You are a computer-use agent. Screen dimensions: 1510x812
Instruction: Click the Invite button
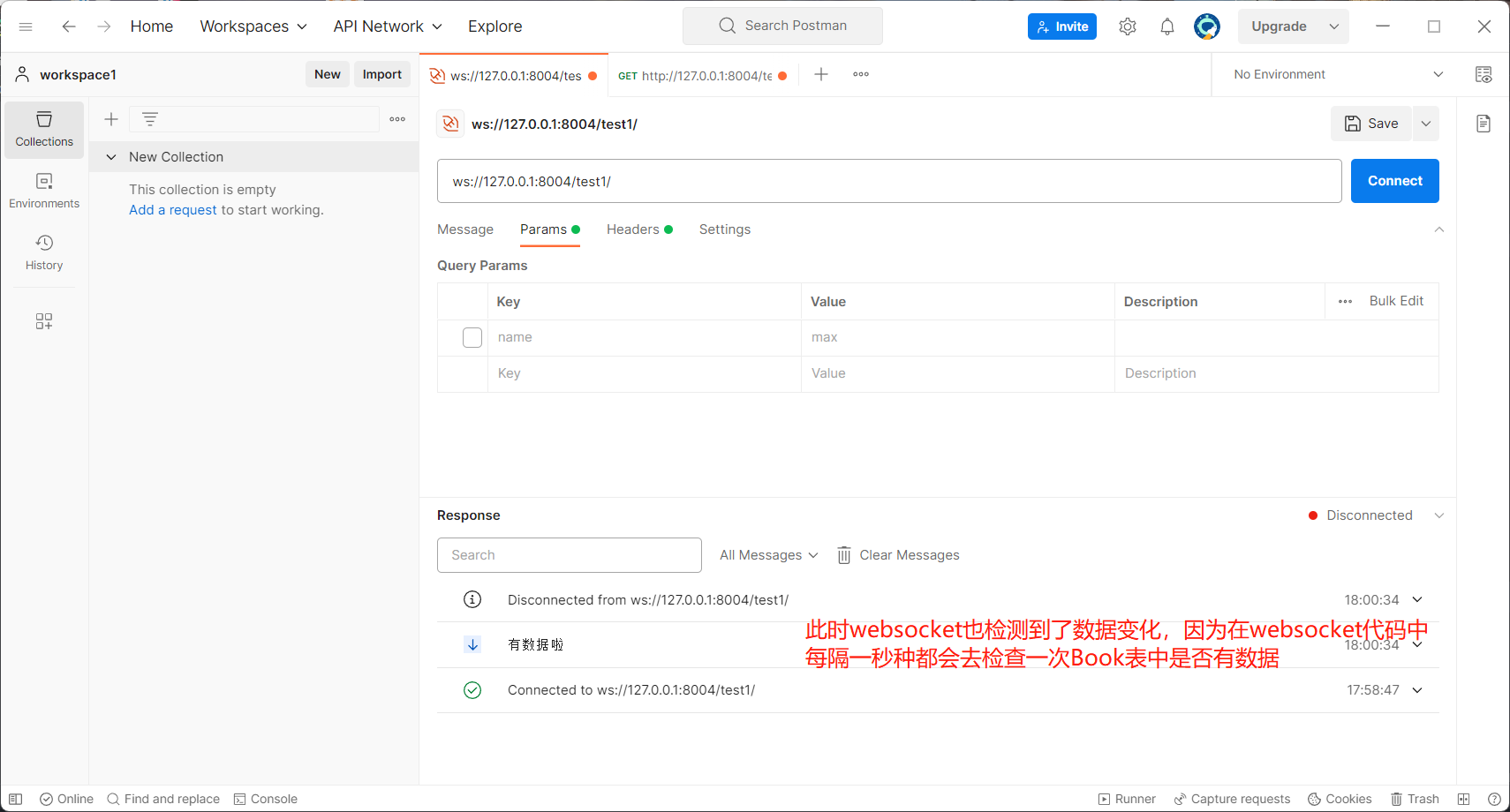pos(1062,26)
